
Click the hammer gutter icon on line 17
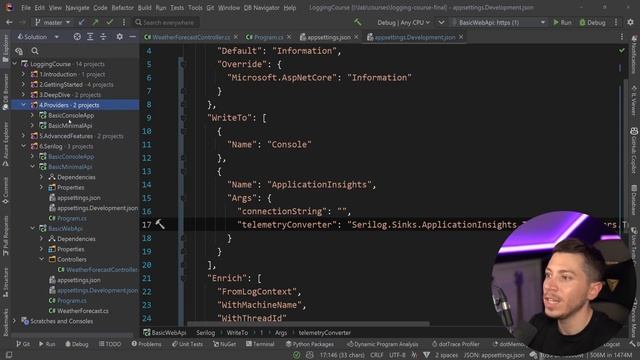click(x=160, y=224)
